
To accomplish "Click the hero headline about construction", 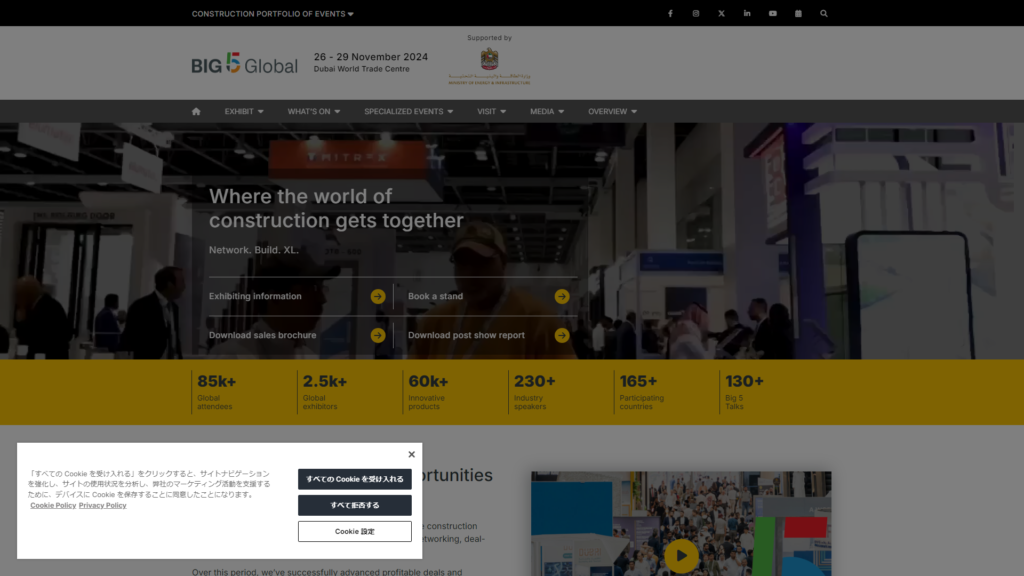I will point(336,208).
